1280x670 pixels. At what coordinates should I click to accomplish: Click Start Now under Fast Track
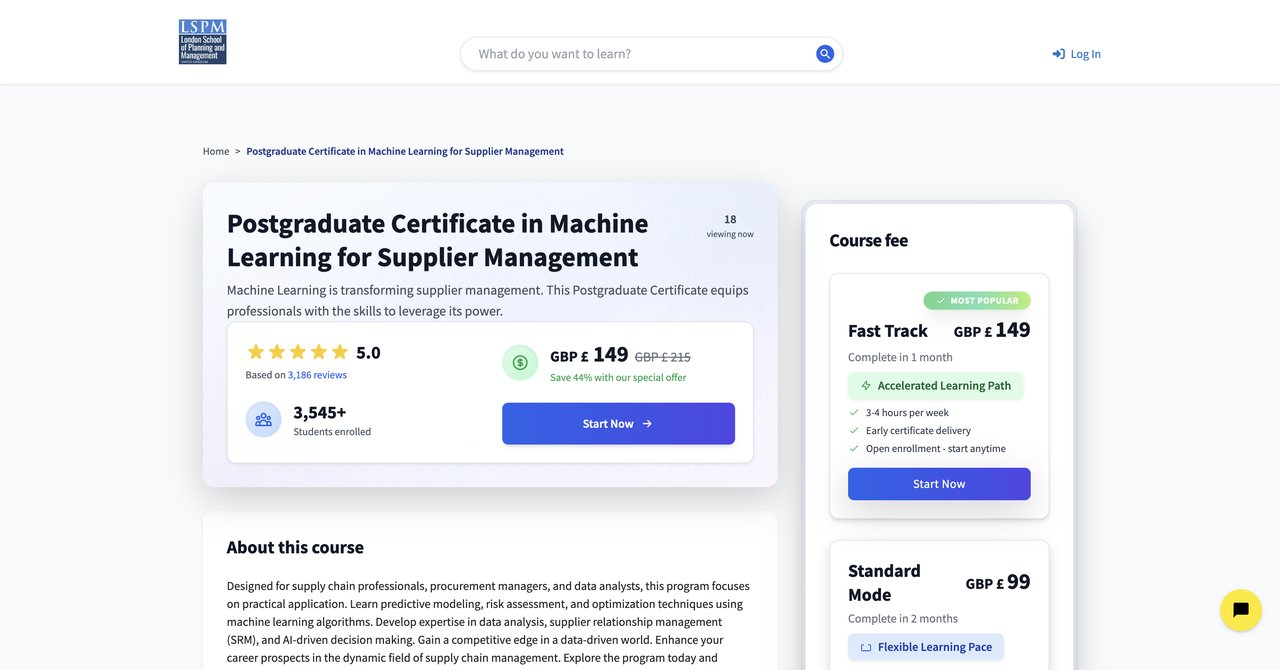click(x=939, y=484)
